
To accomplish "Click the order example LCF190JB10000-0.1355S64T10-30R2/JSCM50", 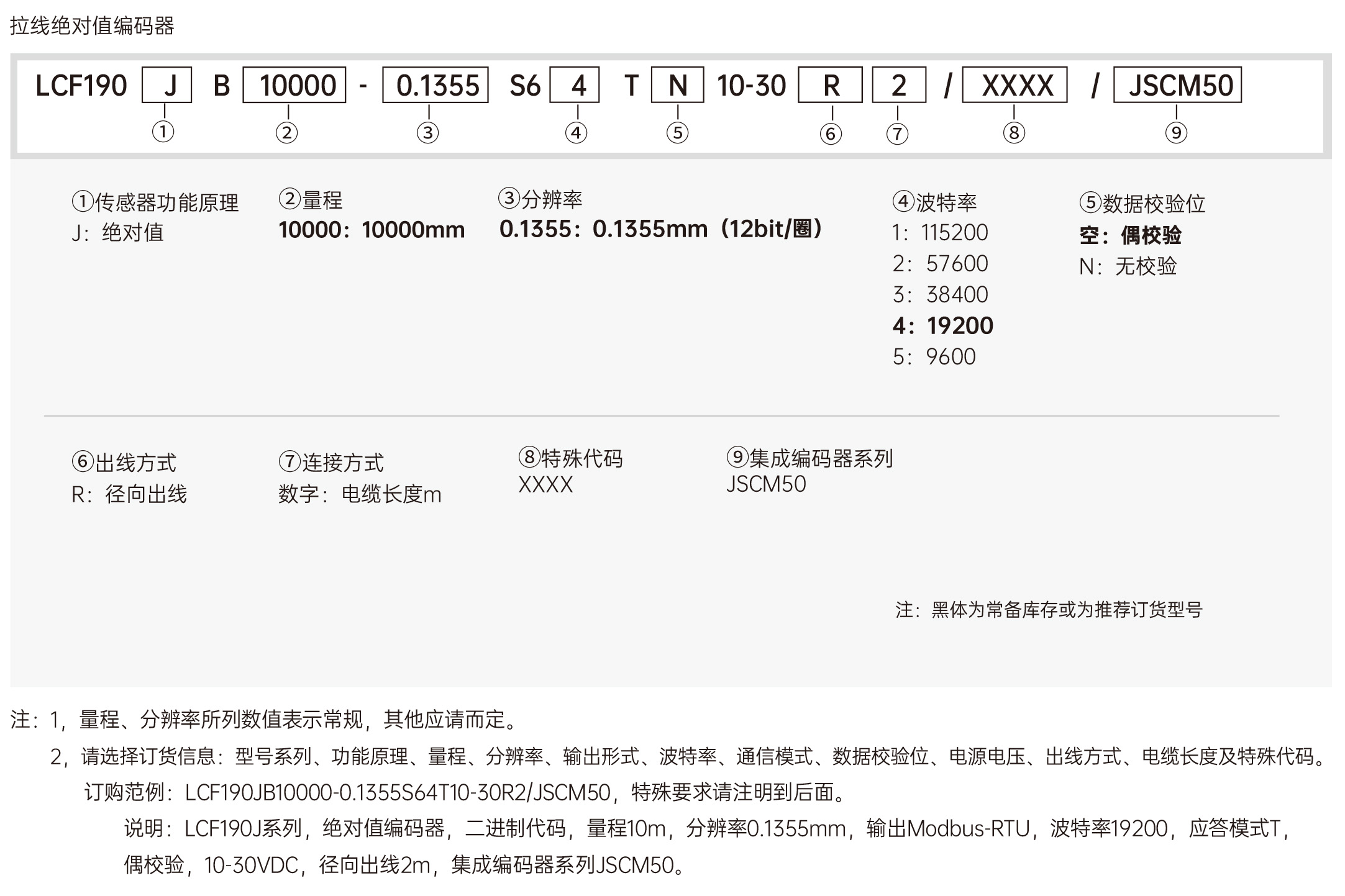I will point(398,792).
